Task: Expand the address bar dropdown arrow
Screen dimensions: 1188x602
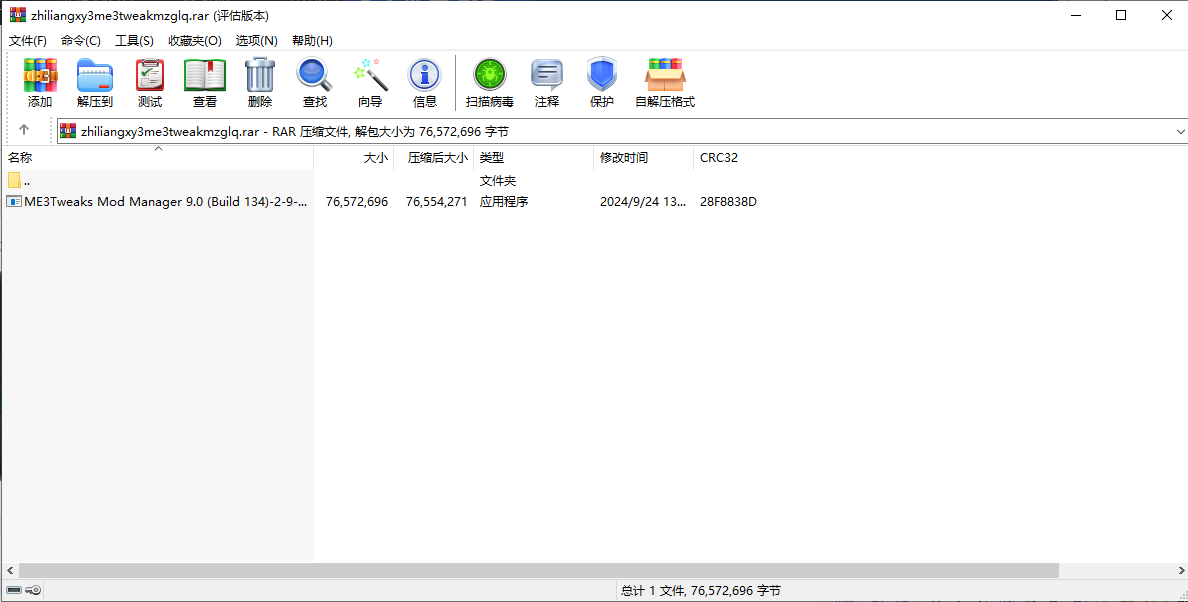Action: (1180, 132)
